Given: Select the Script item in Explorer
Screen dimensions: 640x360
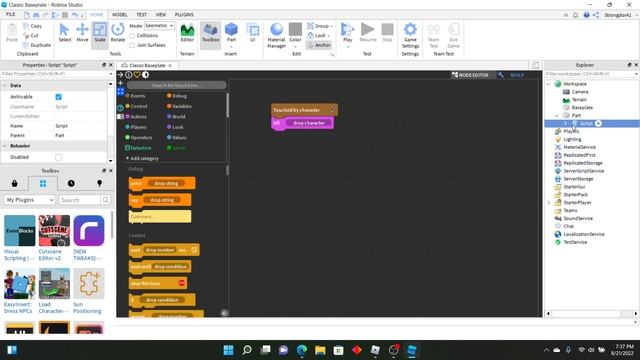Looking at the screenshot, I should pos(586,123).
